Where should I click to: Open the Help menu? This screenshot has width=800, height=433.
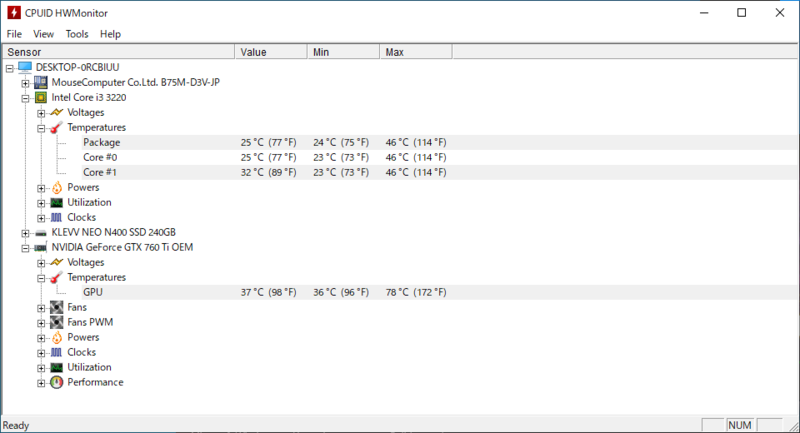[x=110, y=34]
